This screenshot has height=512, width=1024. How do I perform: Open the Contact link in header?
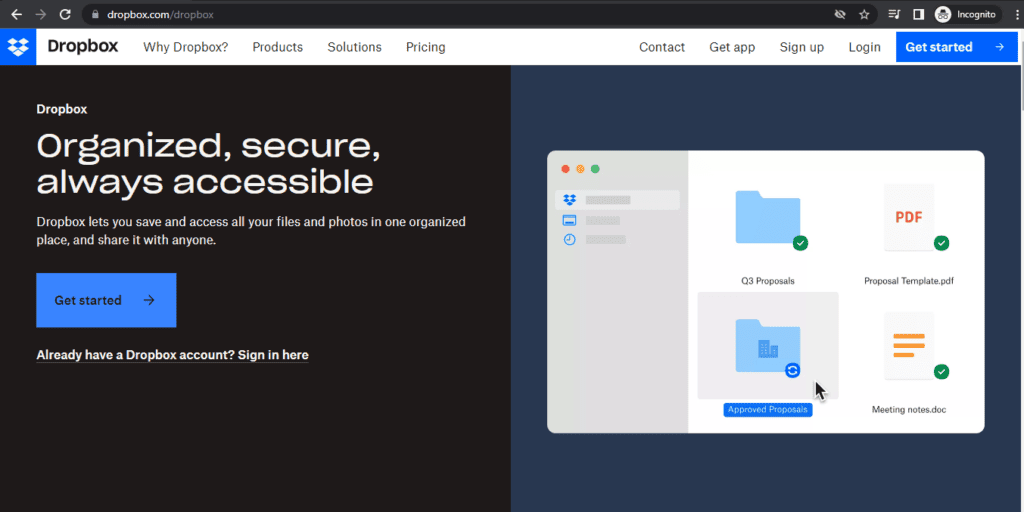(662, 47)
